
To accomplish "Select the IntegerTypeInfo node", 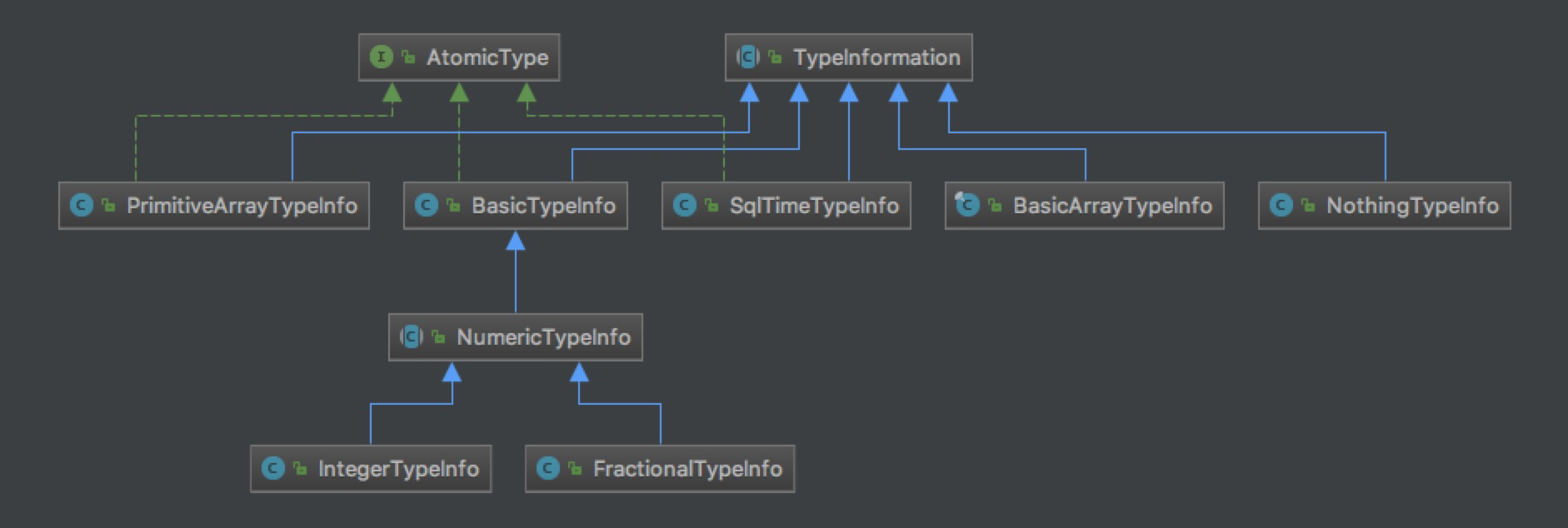I will 371,469.
